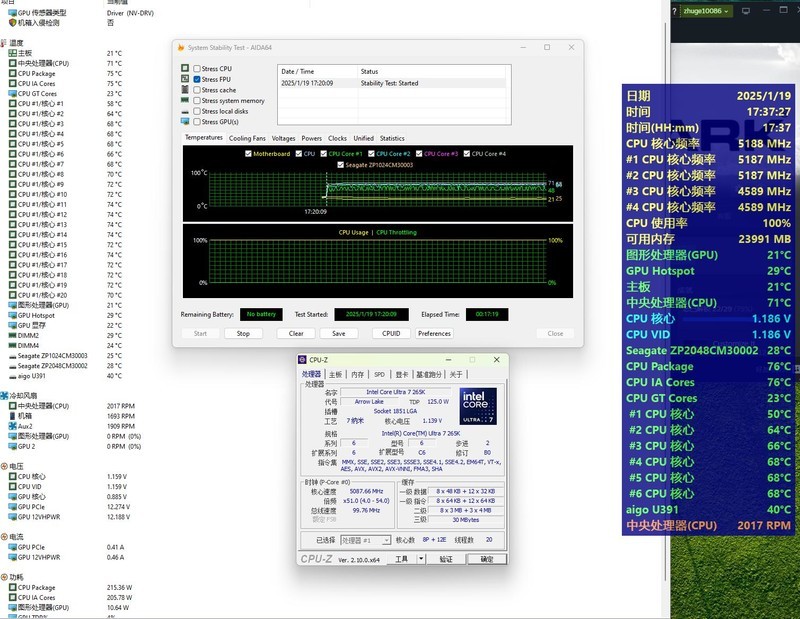
Task: Click the Stress local disks drive icon
Action: [184, 111]
